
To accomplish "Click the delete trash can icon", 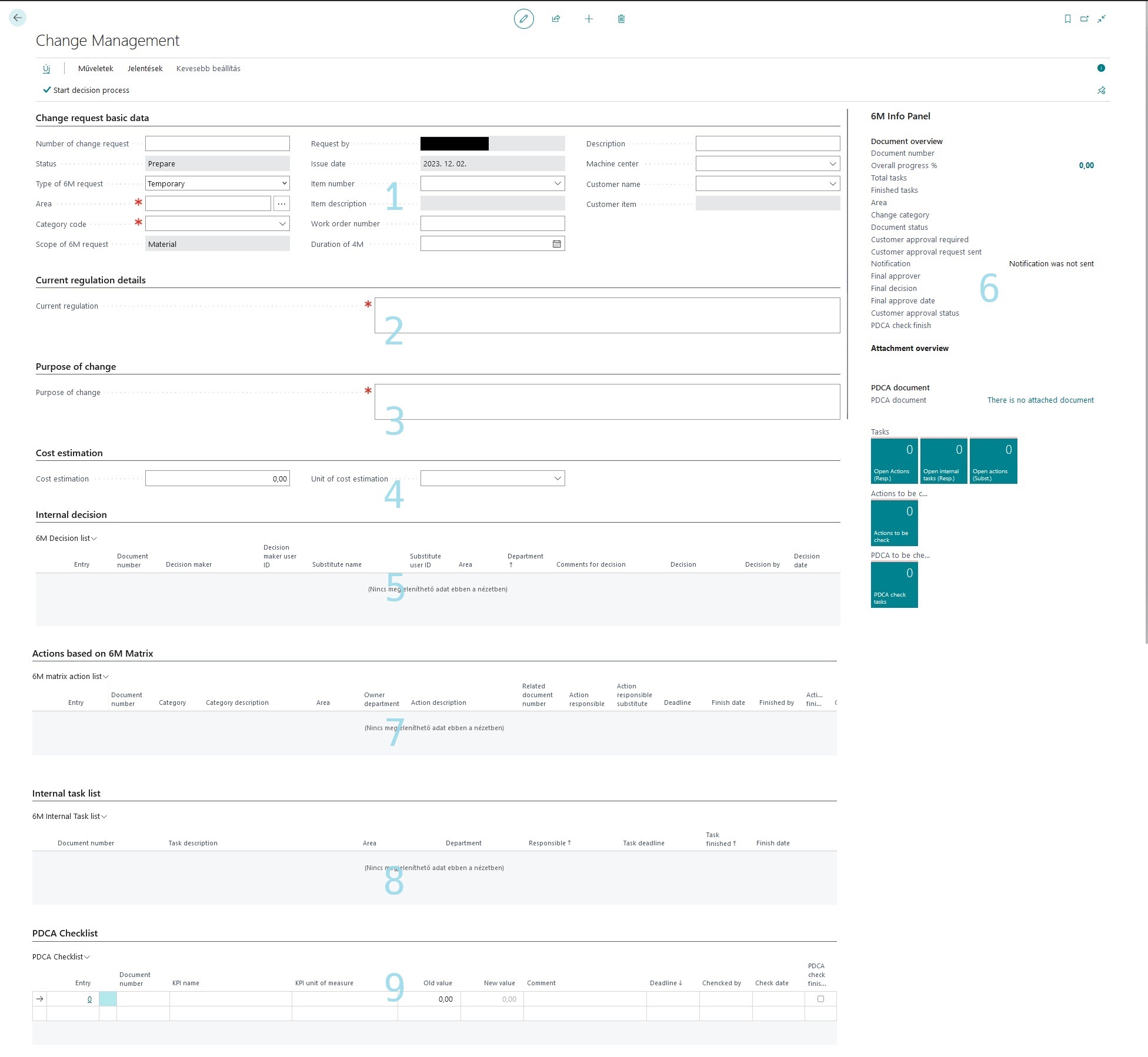I will point(621,19).
